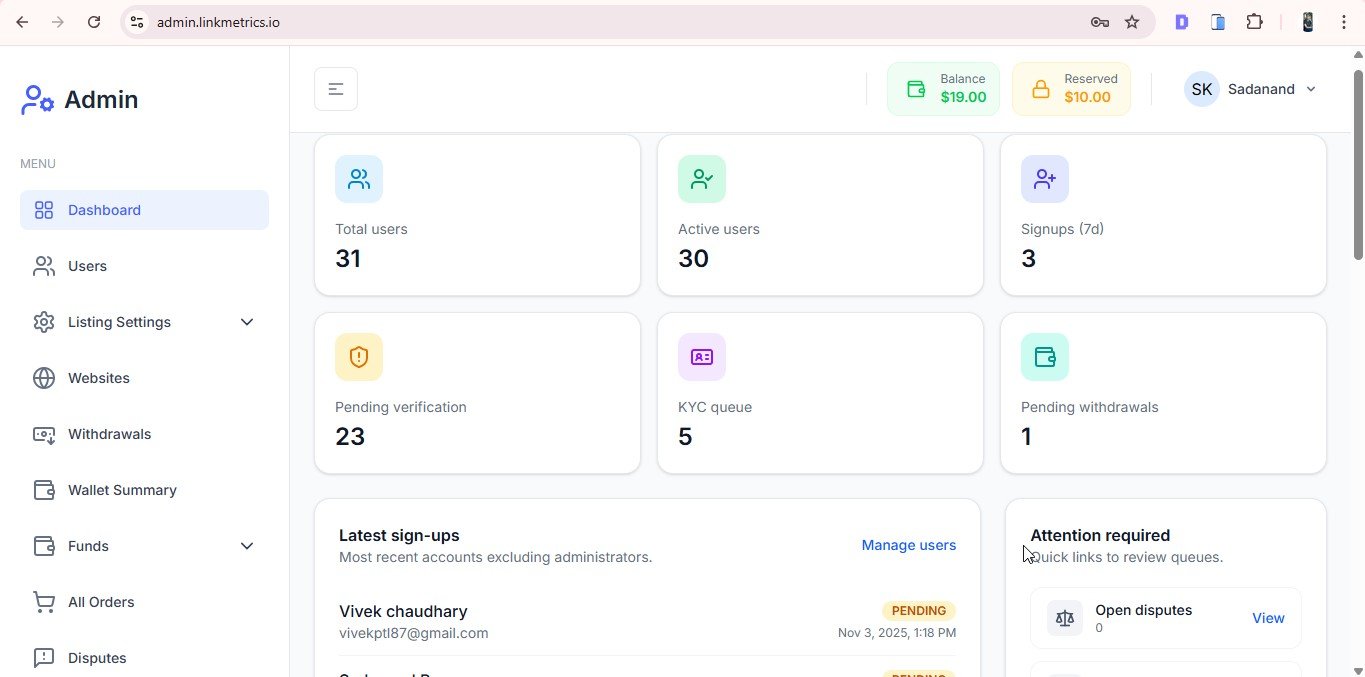Open the browser Extensions puzzle icon
This screenshot has height=677, width=1365.
[x=1254, y=22]
